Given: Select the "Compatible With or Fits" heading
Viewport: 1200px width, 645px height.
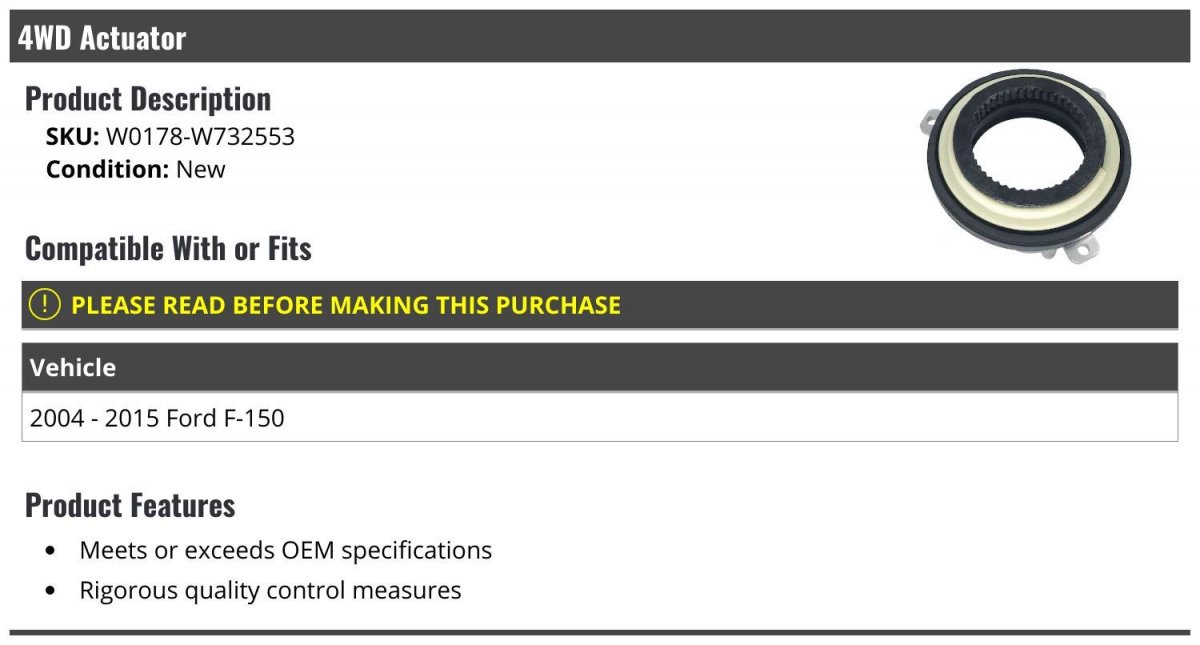Looking at the screenshot, I should 168,248.
